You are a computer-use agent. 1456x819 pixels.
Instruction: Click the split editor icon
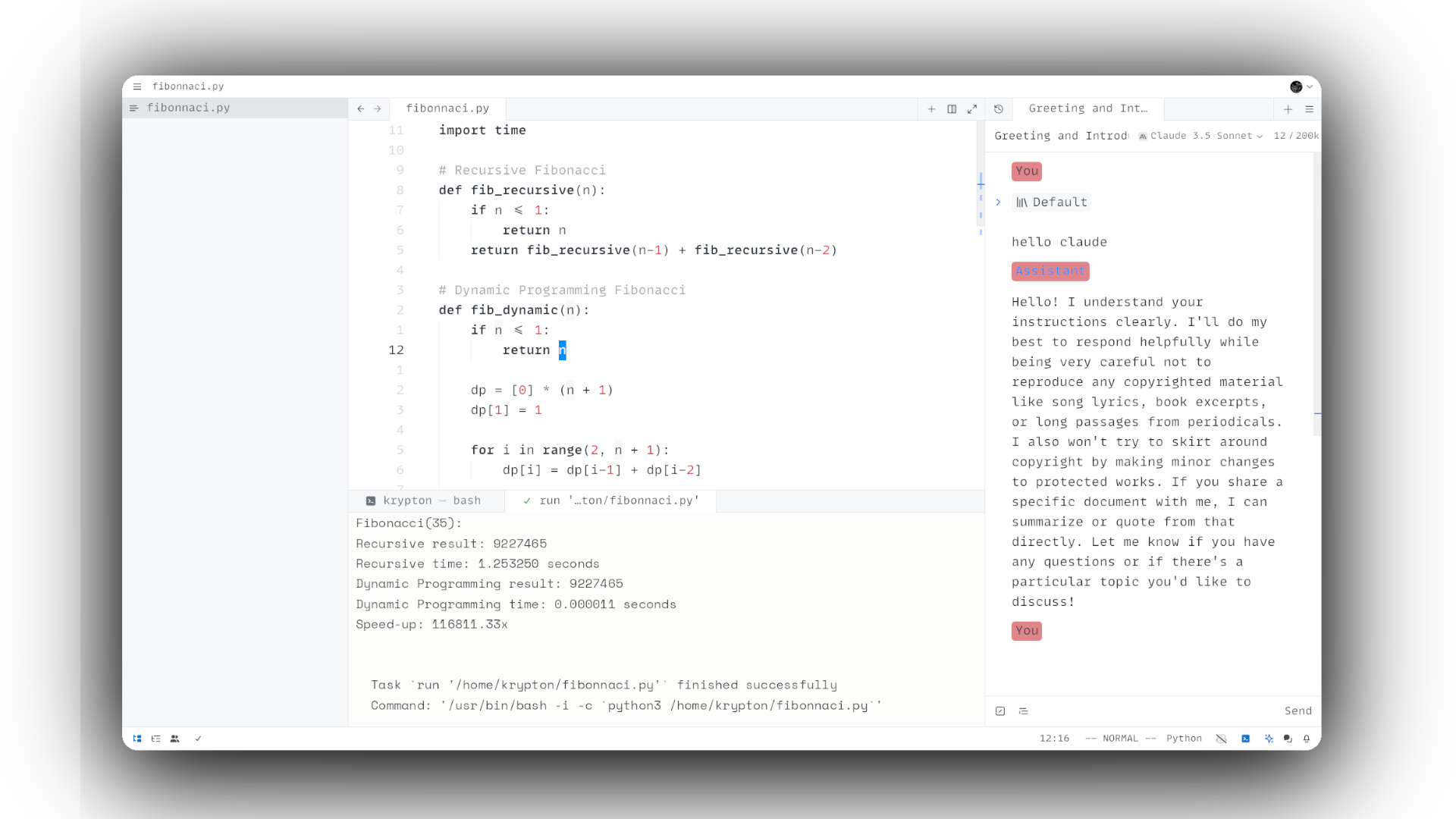click(x=952, y=108)
